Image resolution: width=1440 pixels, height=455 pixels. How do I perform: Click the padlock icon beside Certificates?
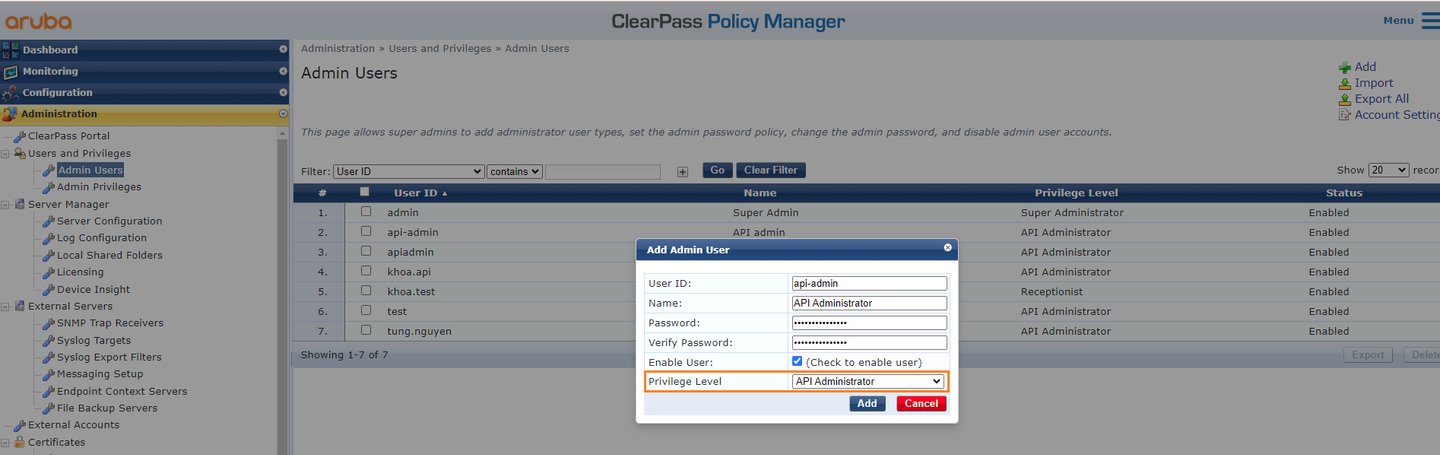coord(19,442)
